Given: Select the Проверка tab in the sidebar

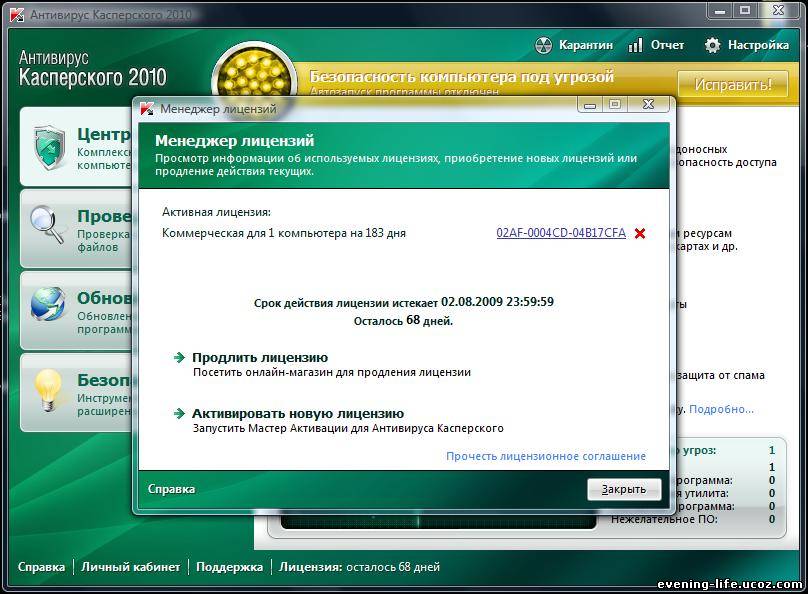Looking at the screenshot, I should [x=76, y=228].
